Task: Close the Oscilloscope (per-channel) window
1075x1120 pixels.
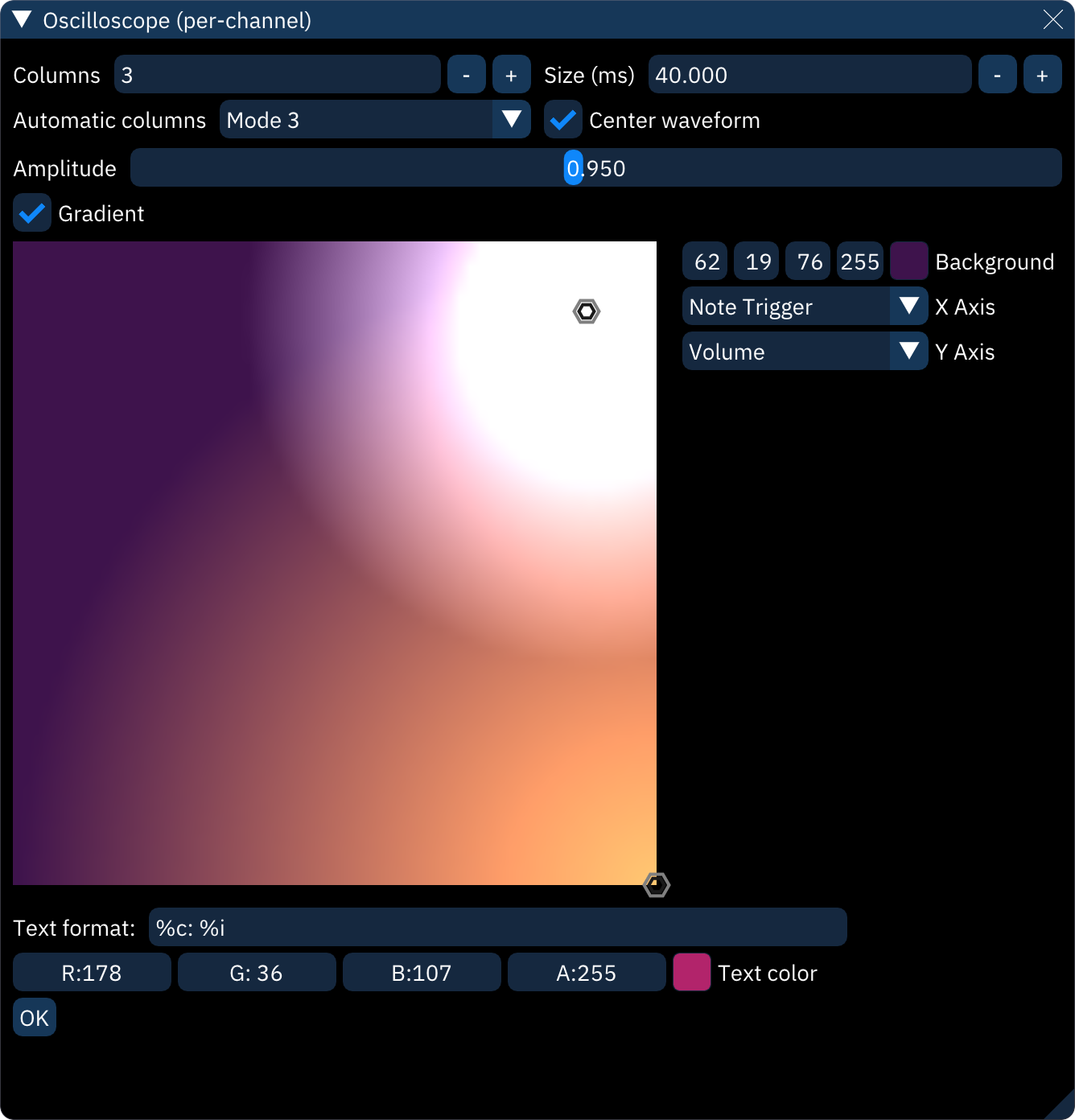Action: pyautogui.click(x=1052, y=20)
